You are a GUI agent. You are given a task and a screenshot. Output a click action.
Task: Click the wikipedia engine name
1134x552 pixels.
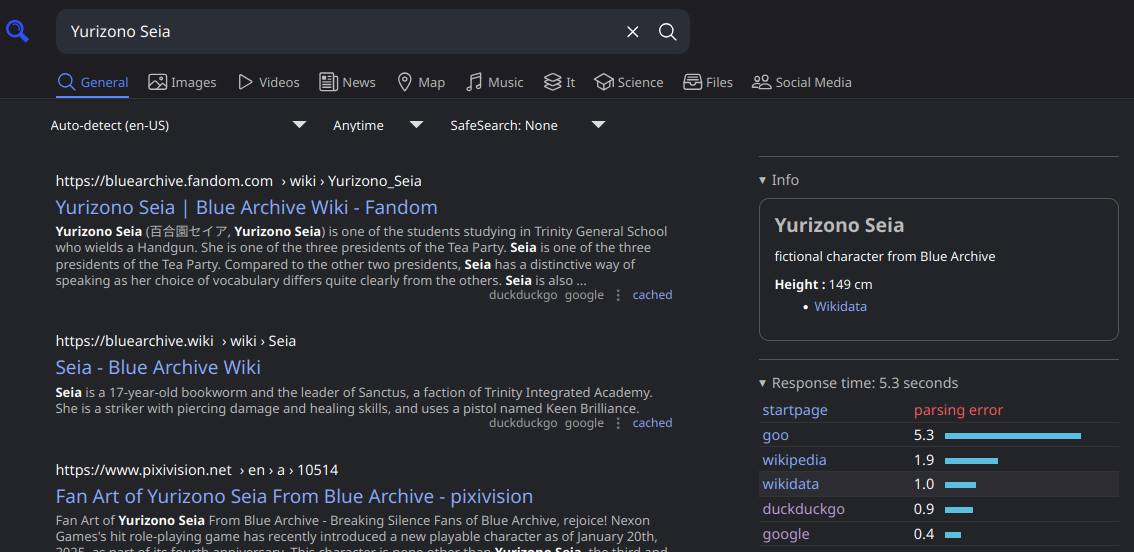pyautogui.click(x=794, y=460)
